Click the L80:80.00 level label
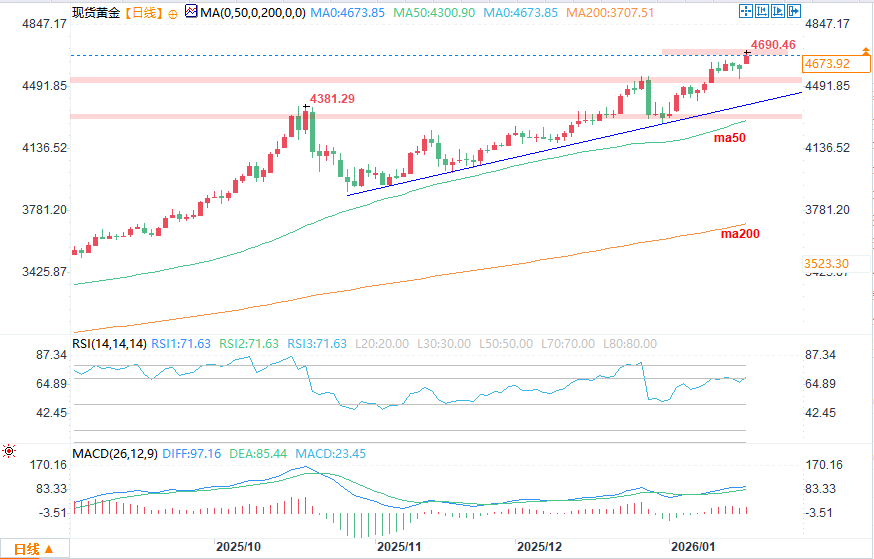Viewport: 874px width, 559px height. [630, 344]
